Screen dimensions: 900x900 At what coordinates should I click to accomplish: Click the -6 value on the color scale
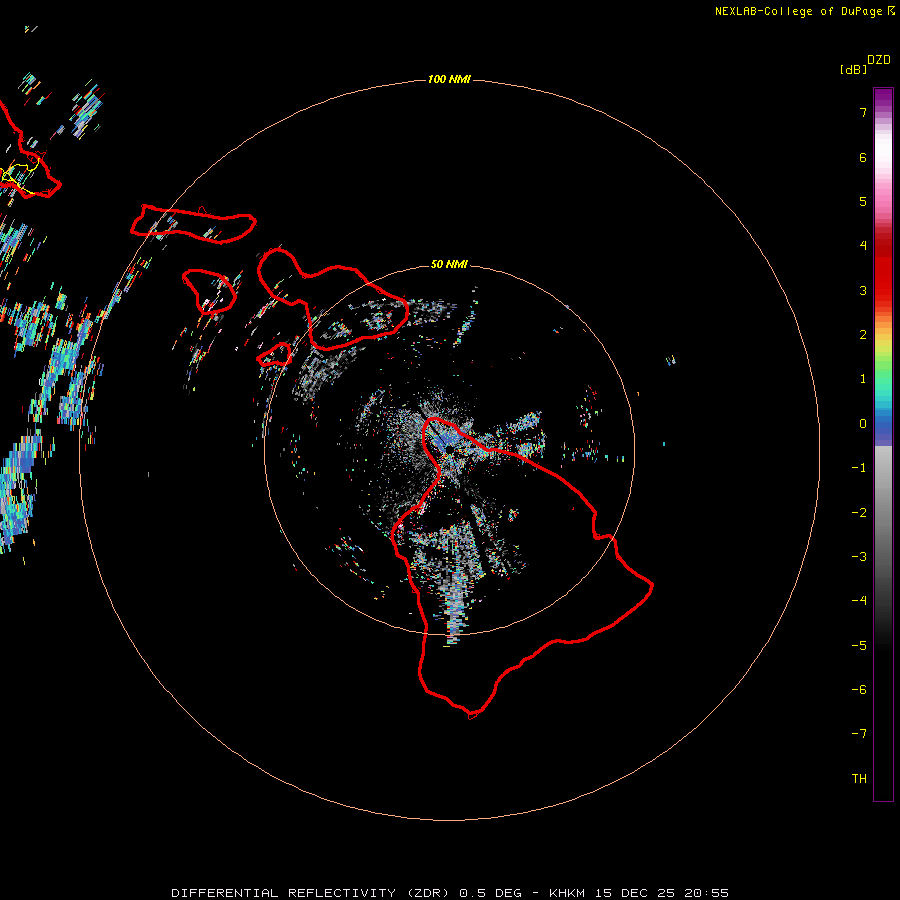(859, 690)
